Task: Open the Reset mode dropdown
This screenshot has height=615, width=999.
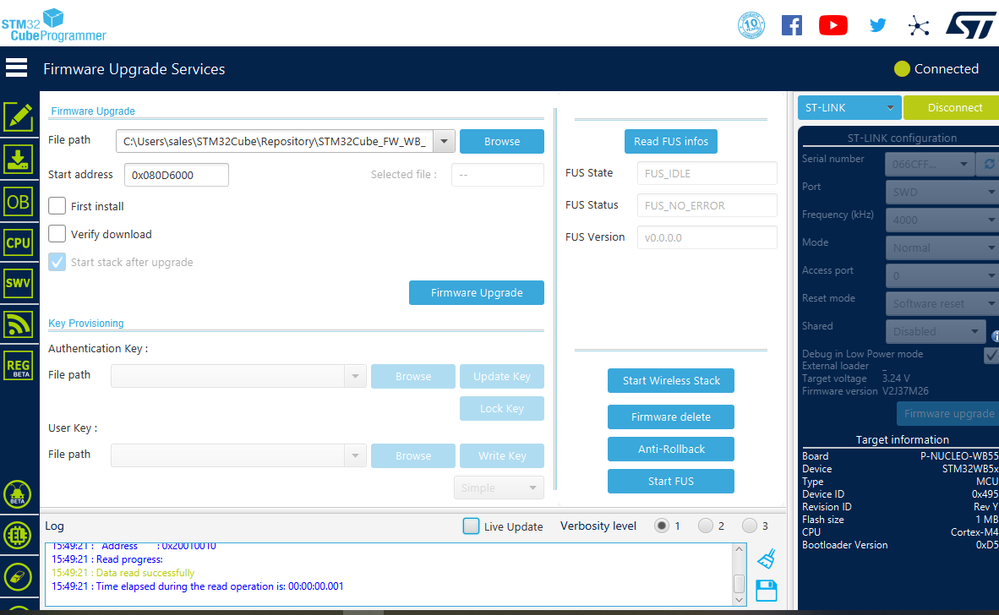Action: (x=942, y=303)
